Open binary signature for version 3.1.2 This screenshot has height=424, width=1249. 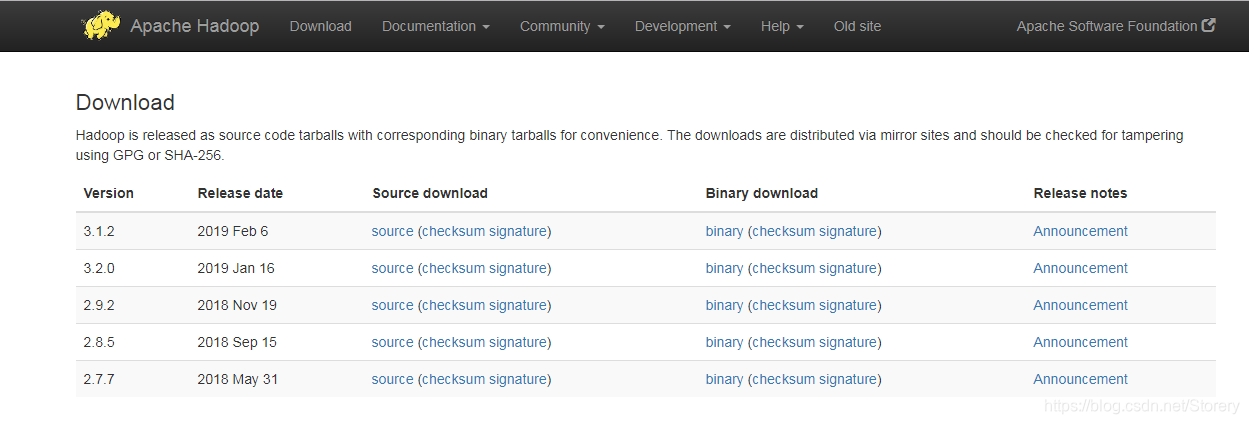coord(848,231)
